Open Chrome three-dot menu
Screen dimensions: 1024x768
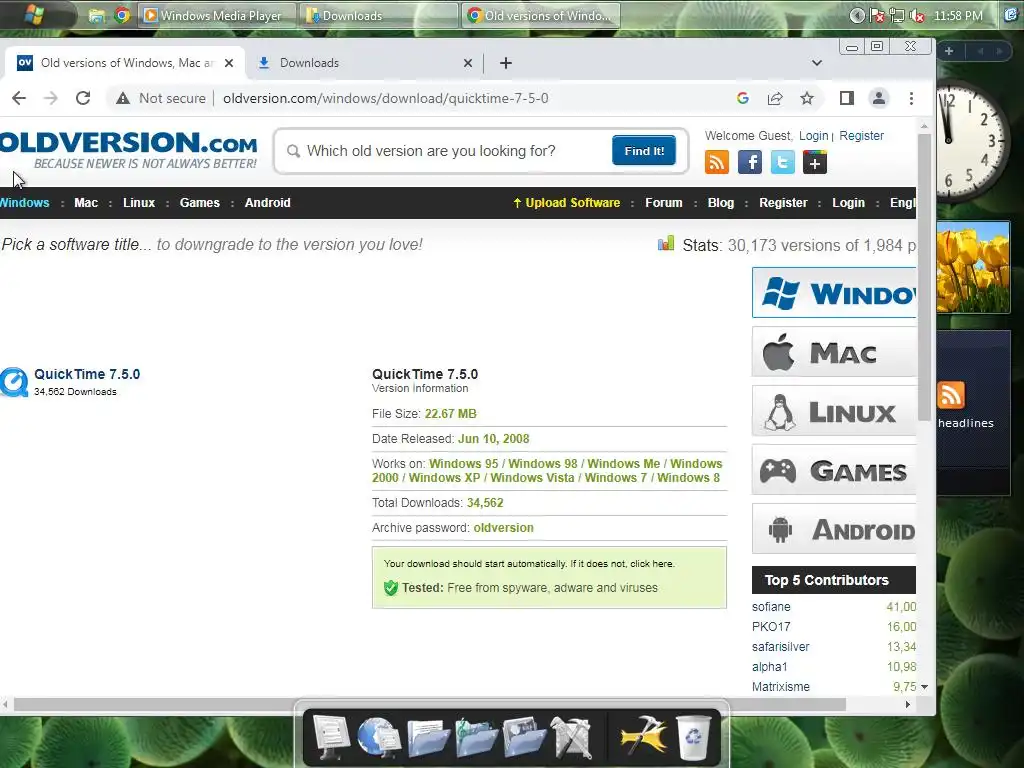click(911, 98)
